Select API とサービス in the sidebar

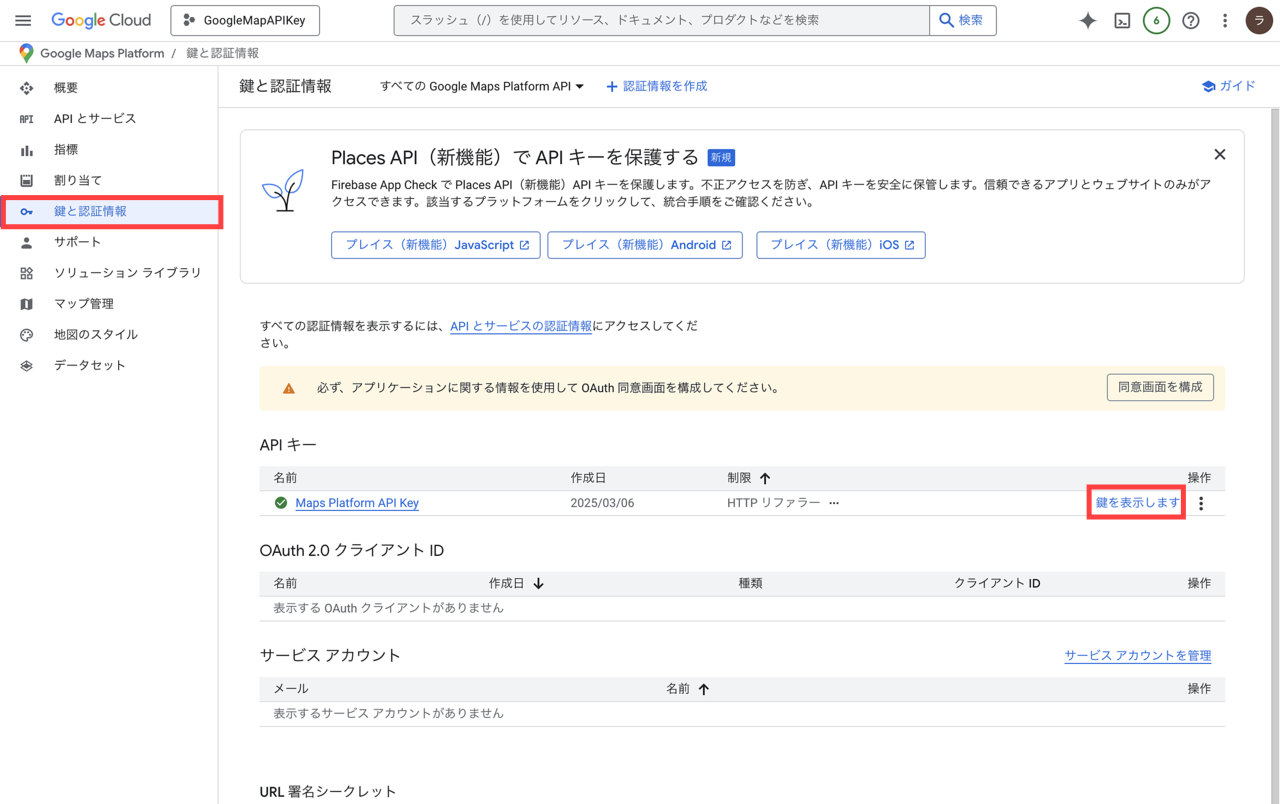point(110,118)
